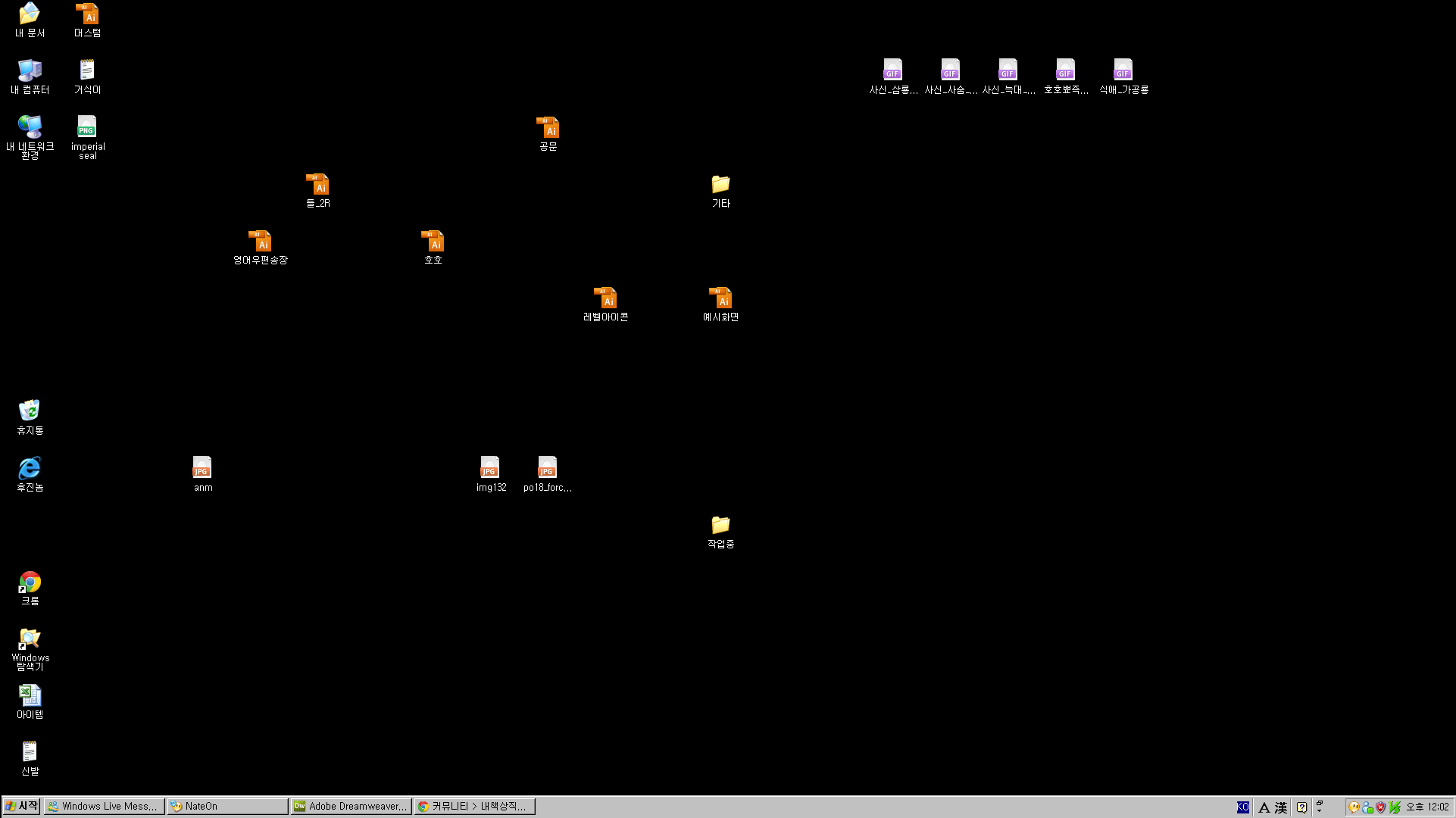This screenshot has height=818, width=1456.
Task: Open Windows Live Messenger taskbar button
Action: 104,807
